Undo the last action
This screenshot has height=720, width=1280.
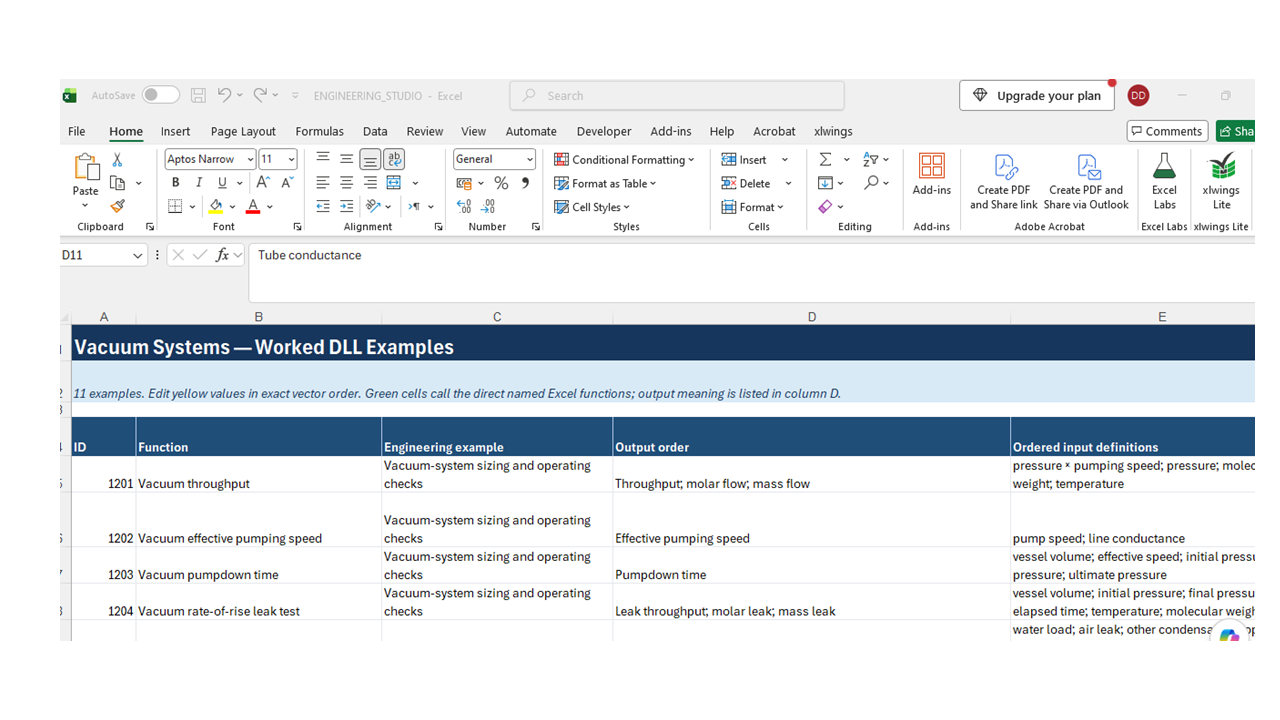[224, 95]
